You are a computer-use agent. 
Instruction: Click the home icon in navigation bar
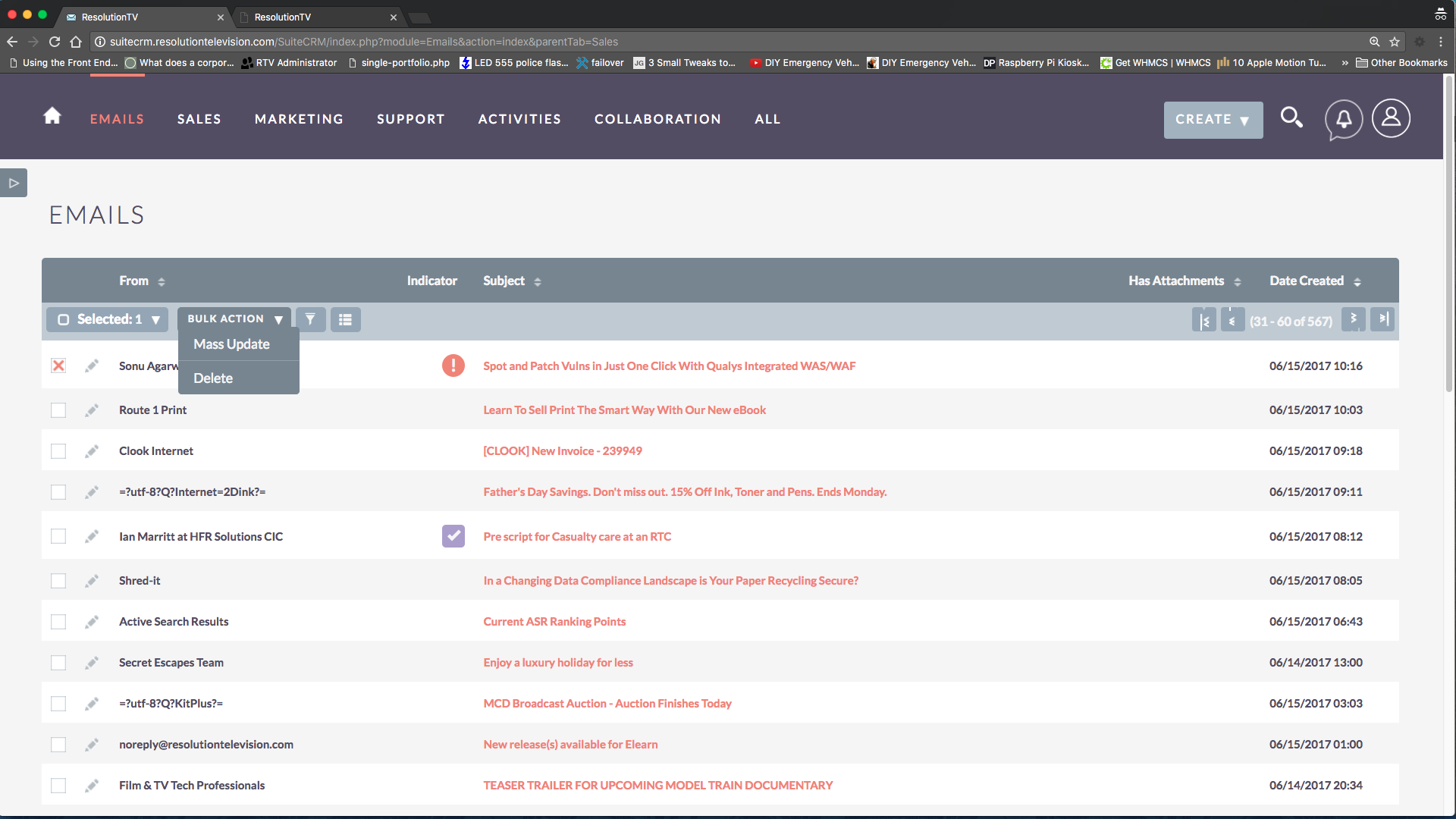pyautogui.click(x=52, y=116)
